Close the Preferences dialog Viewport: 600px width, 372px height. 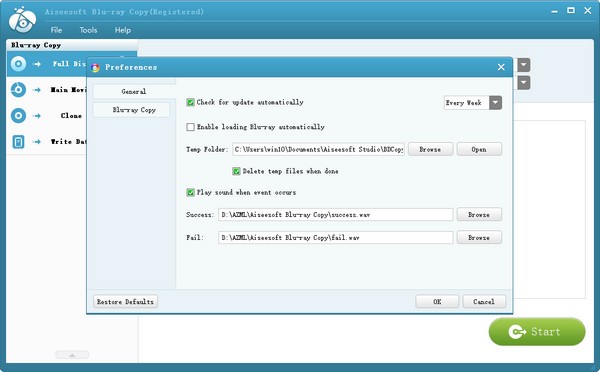pyautogui.click(x=501, y=67)
